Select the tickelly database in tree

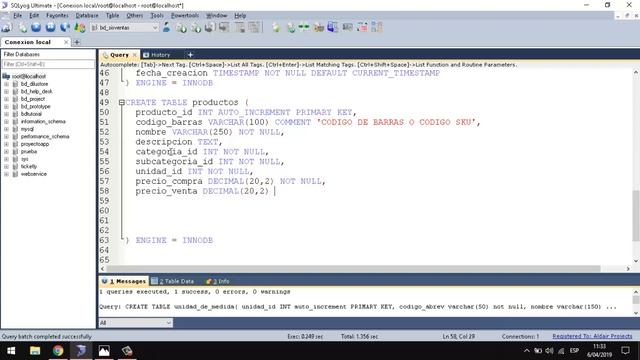(29, 167)
